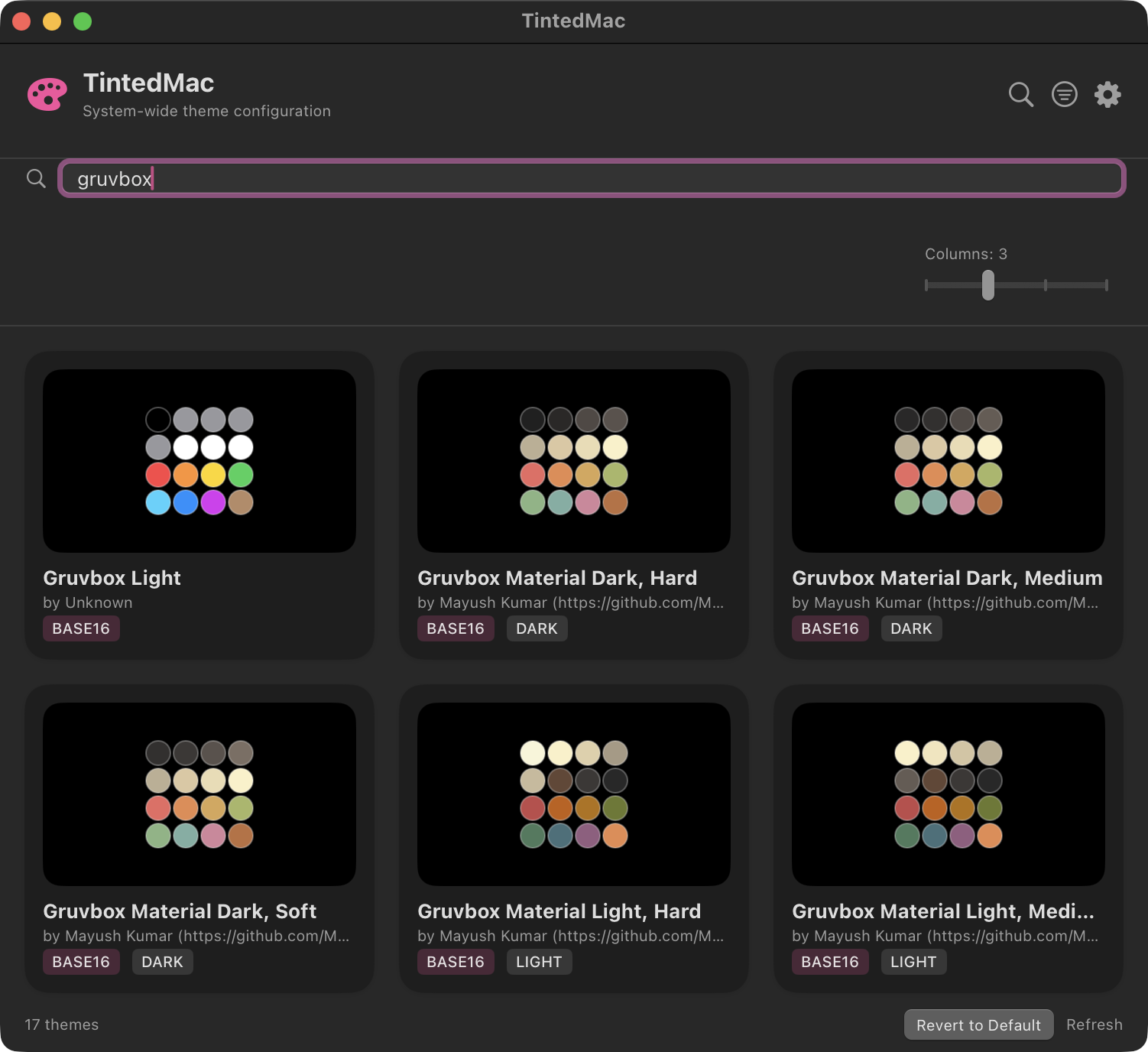Image resolution: width=1148 pixels, height=1052 pixels.
Task: Click the BASE16 badge on Gruvbox Material Light, Medi...
Action: click(x=830, y=962)
